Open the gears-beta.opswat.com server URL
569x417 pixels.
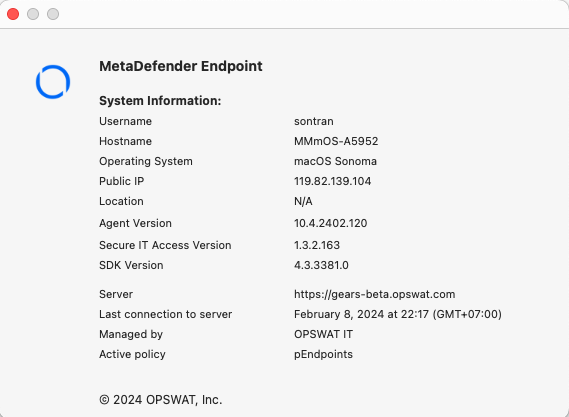pyautogui.click(x=374, y=294)
